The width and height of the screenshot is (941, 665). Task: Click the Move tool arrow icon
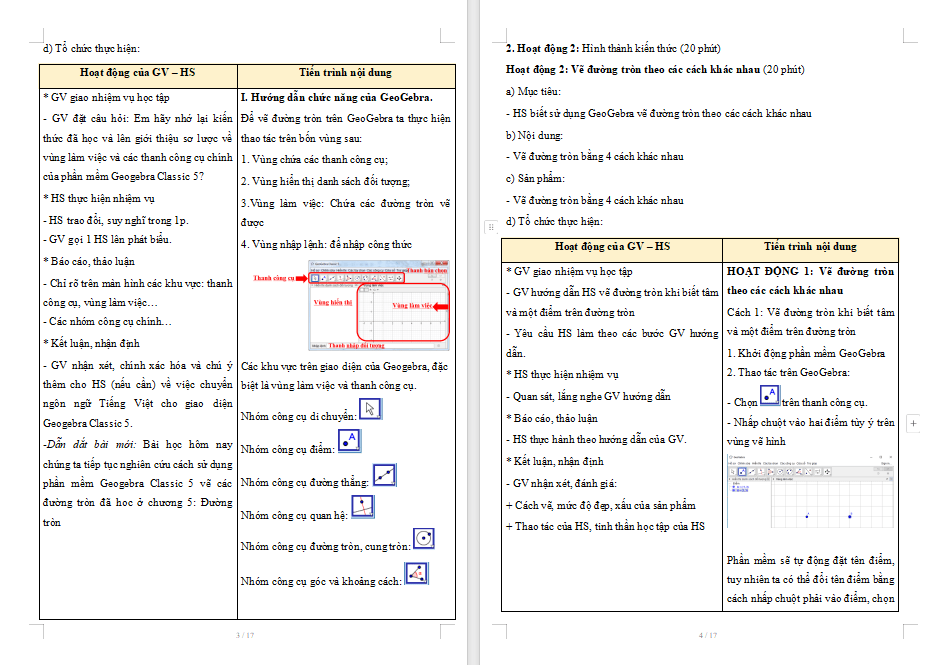coord(370,408)
